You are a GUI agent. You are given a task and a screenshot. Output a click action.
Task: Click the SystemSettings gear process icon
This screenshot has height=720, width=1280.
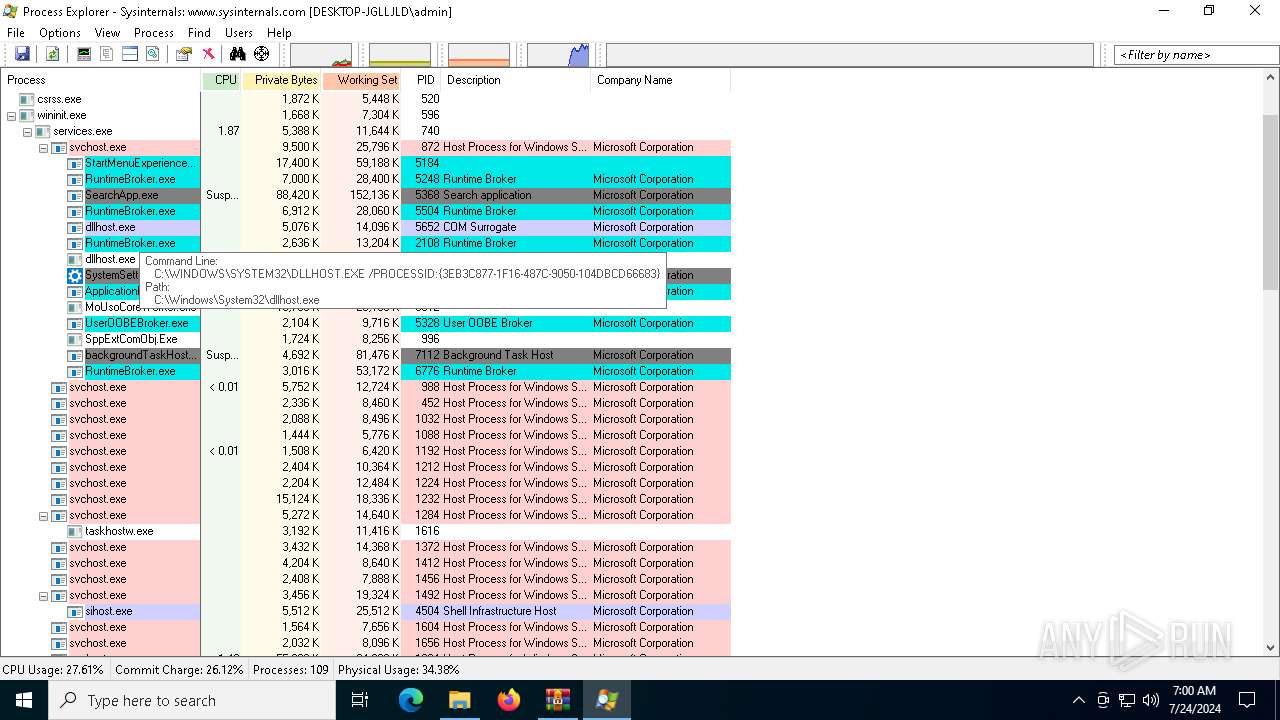click(x=75, y=275)
